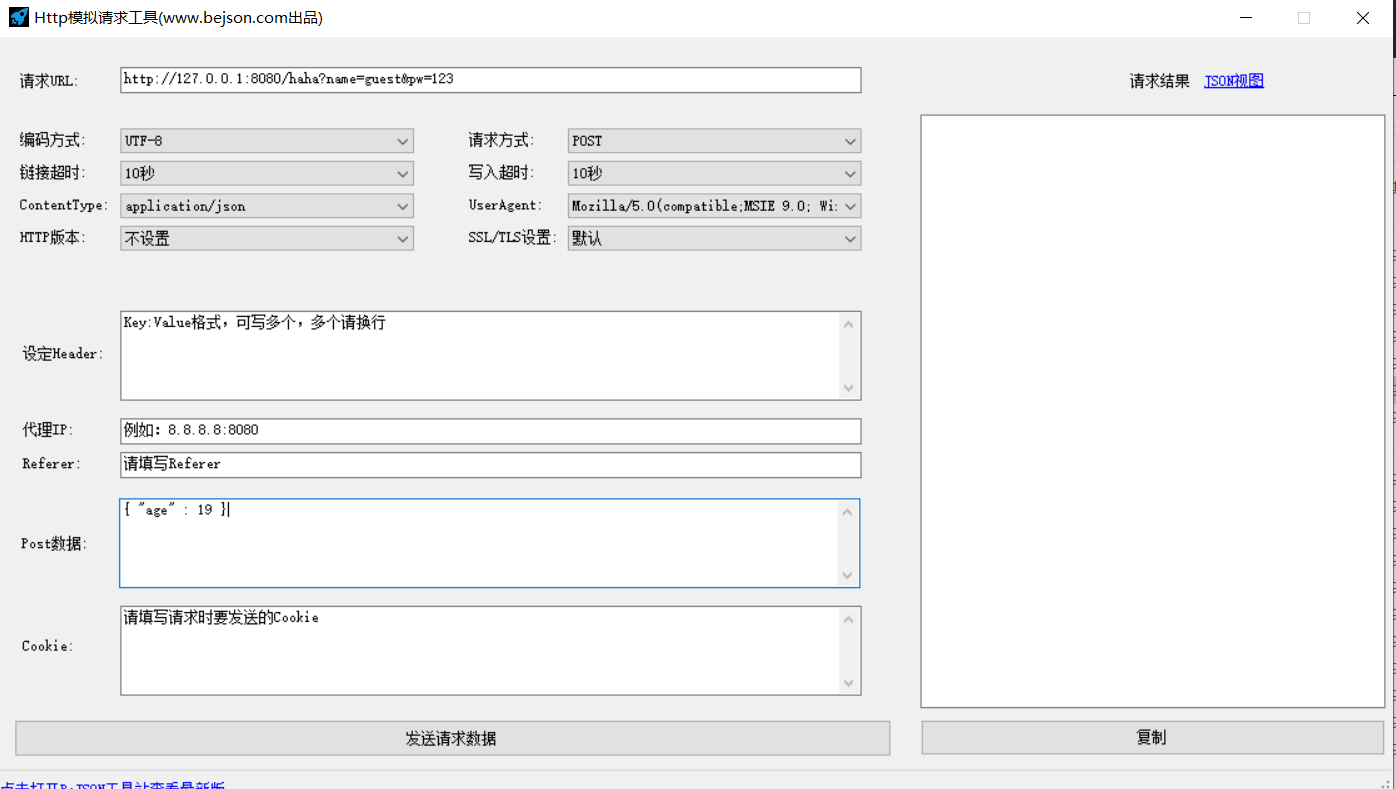Click the Referer input field
This screenshot has width=1396, height=789.
(490, 464)
